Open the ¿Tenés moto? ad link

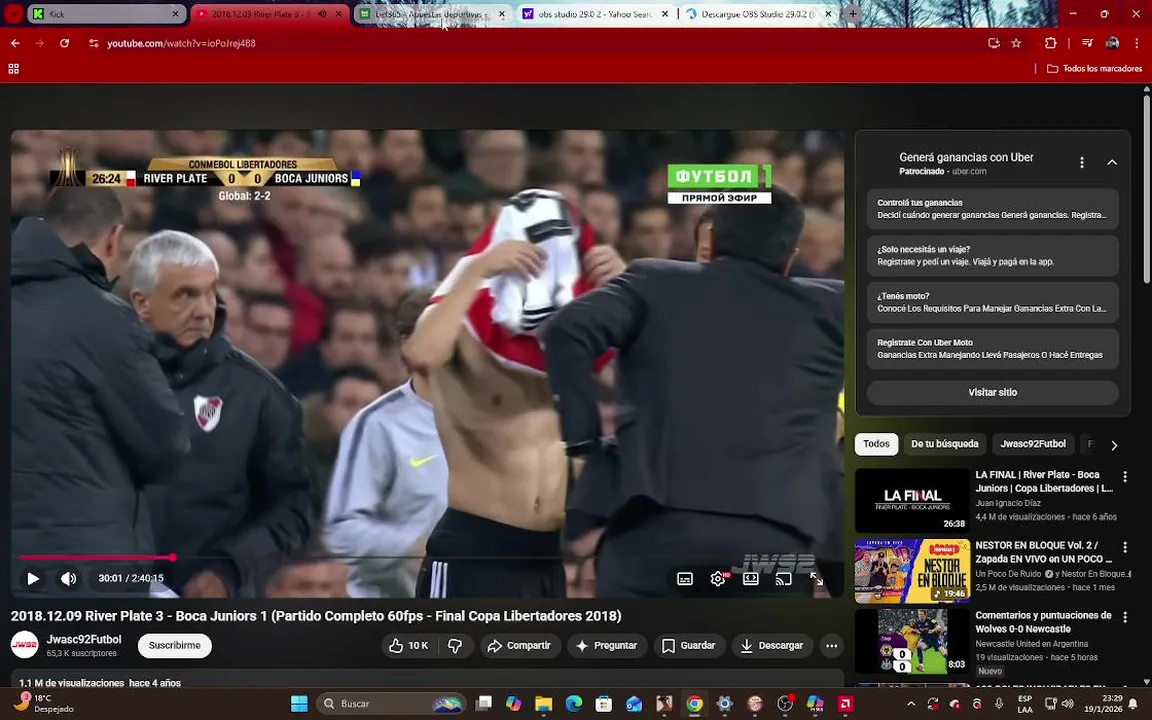(x=993, y=302)
